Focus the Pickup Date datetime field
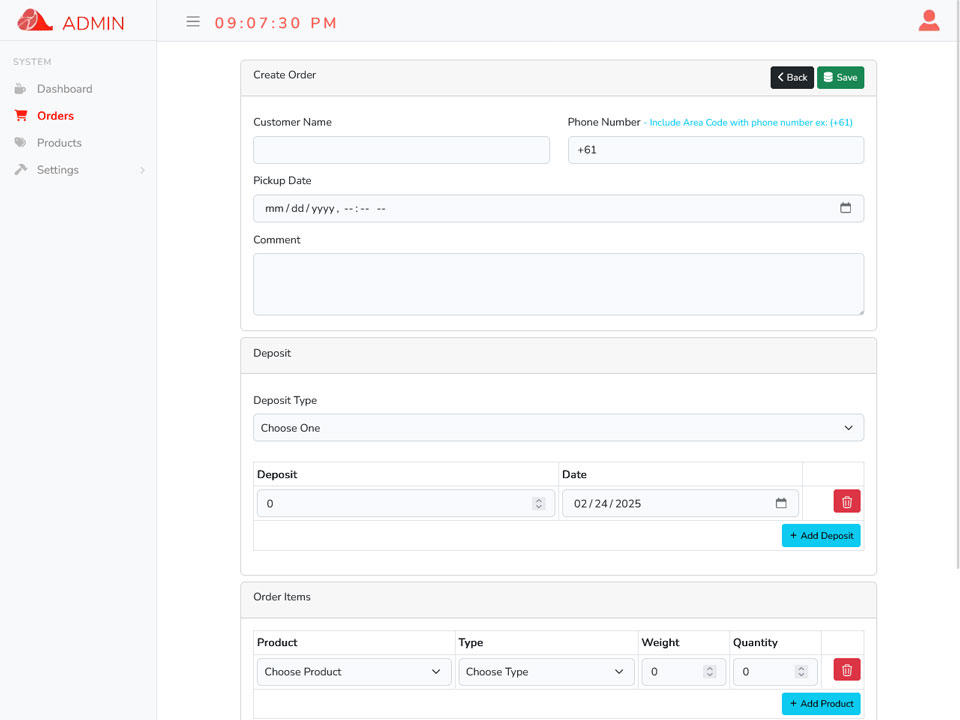Screen dimensions: 960x720 (x=558, y=208)
